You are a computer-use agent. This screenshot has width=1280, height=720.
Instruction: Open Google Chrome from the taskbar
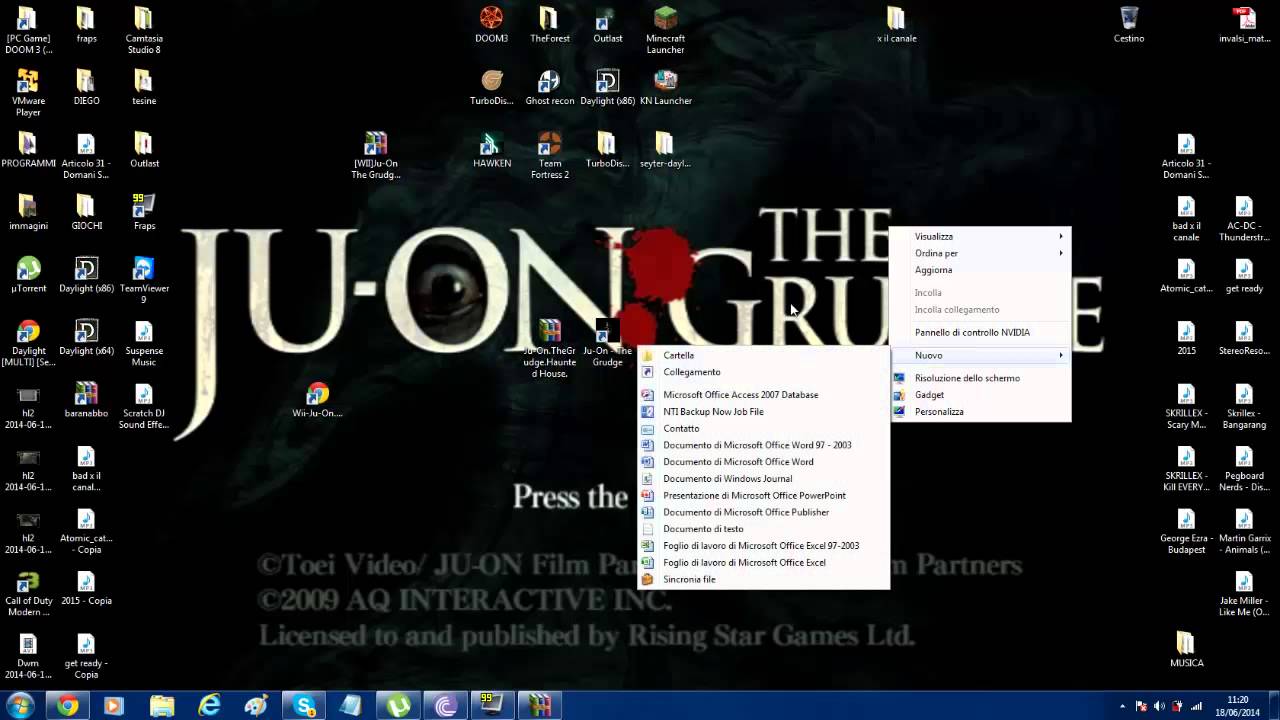pos(67,705)
